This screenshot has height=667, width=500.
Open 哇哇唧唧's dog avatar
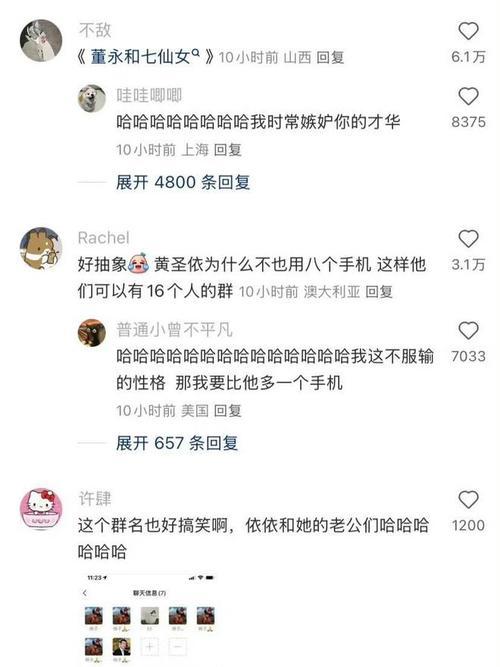(x=92, y=98)
